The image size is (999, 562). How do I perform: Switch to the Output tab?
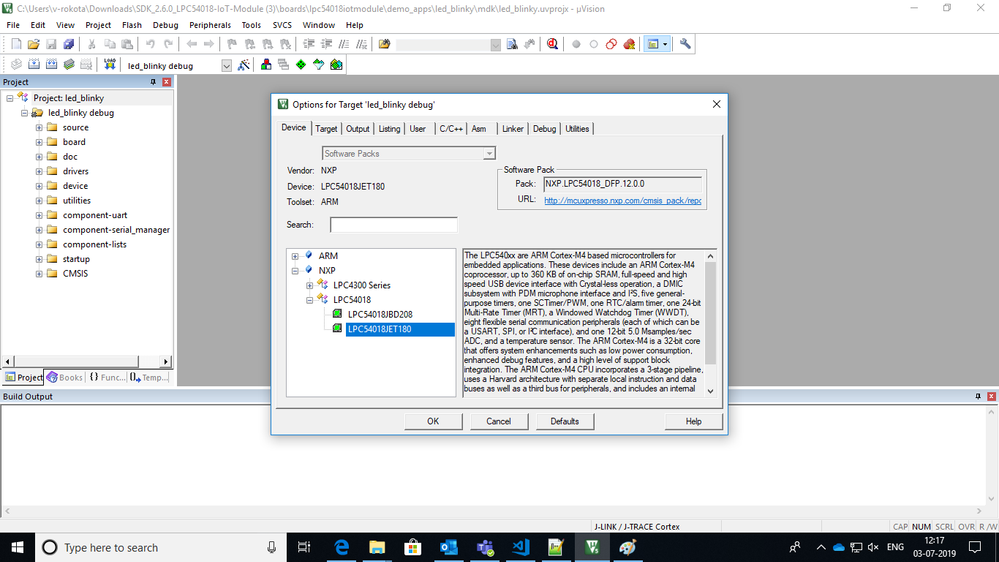[x=357, y=129]
